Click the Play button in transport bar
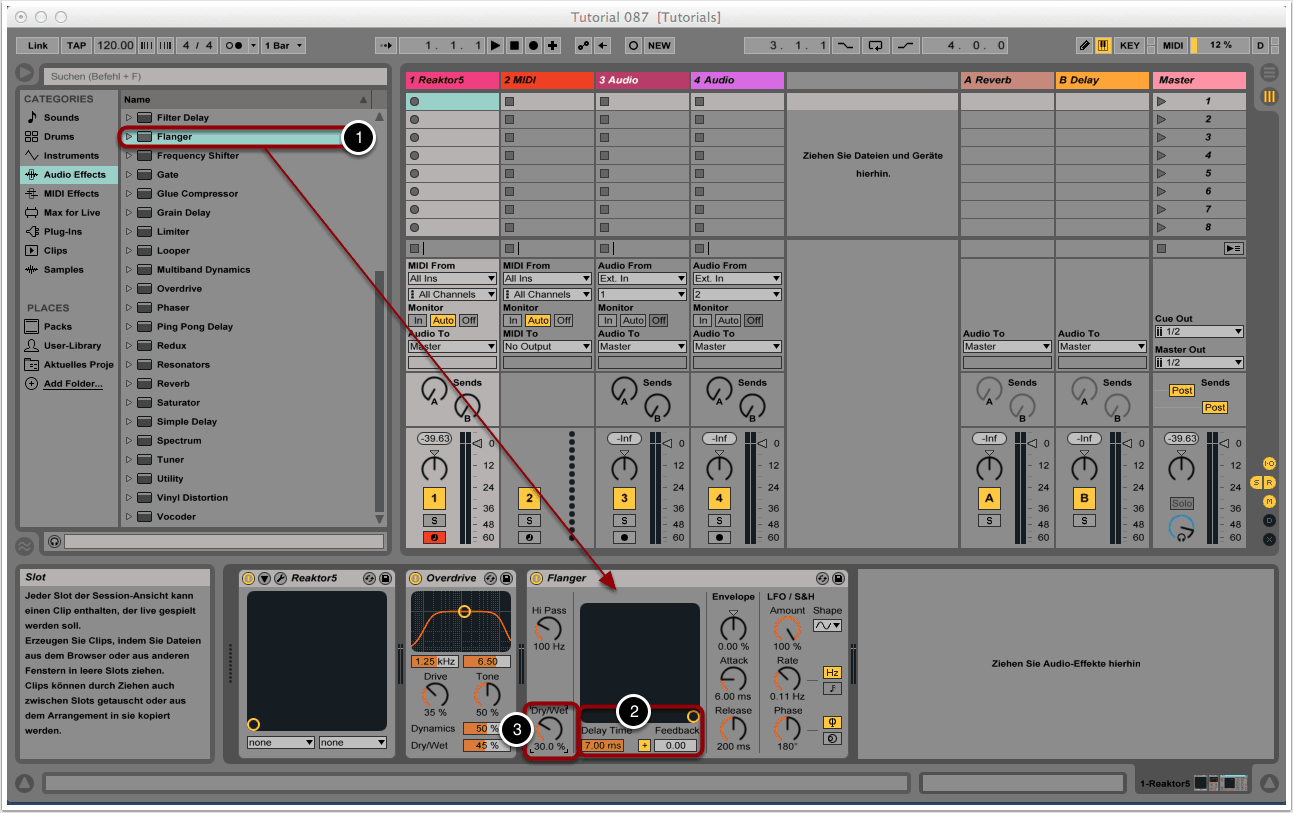The height and width of the screenshot is (813, 1293). pos(495,46)
